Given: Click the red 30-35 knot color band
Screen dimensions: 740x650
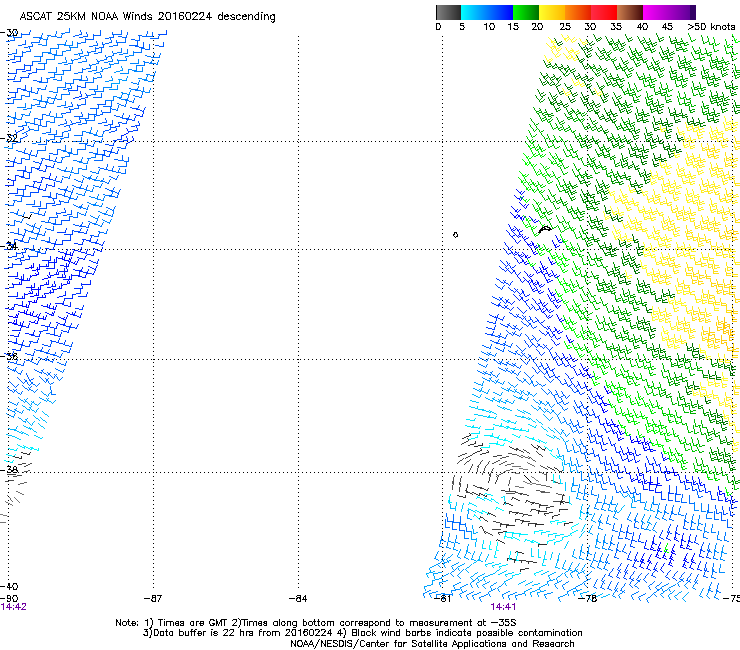Looking at the screenshot, I should click(604, 12).
